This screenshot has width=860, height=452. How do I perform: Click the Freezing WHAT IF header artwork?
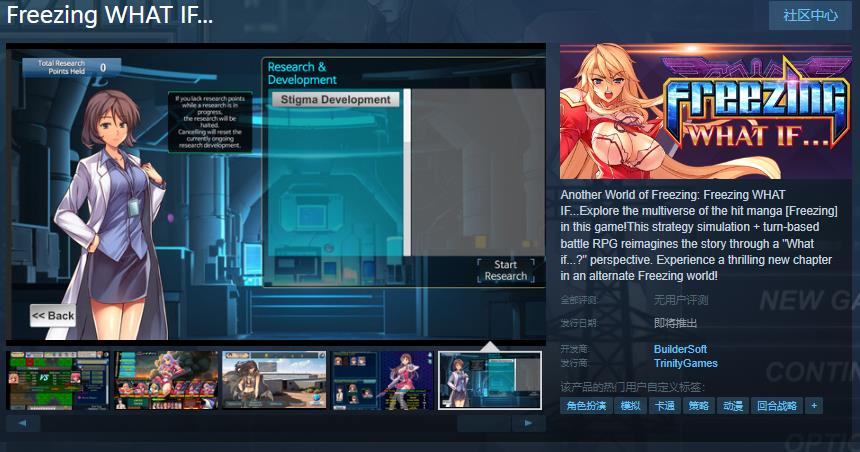pos(705,112)
